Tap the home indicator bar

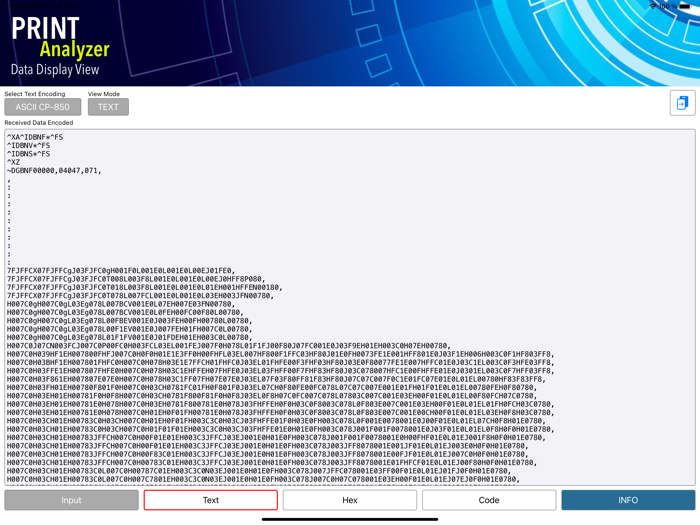pos(350,519)
